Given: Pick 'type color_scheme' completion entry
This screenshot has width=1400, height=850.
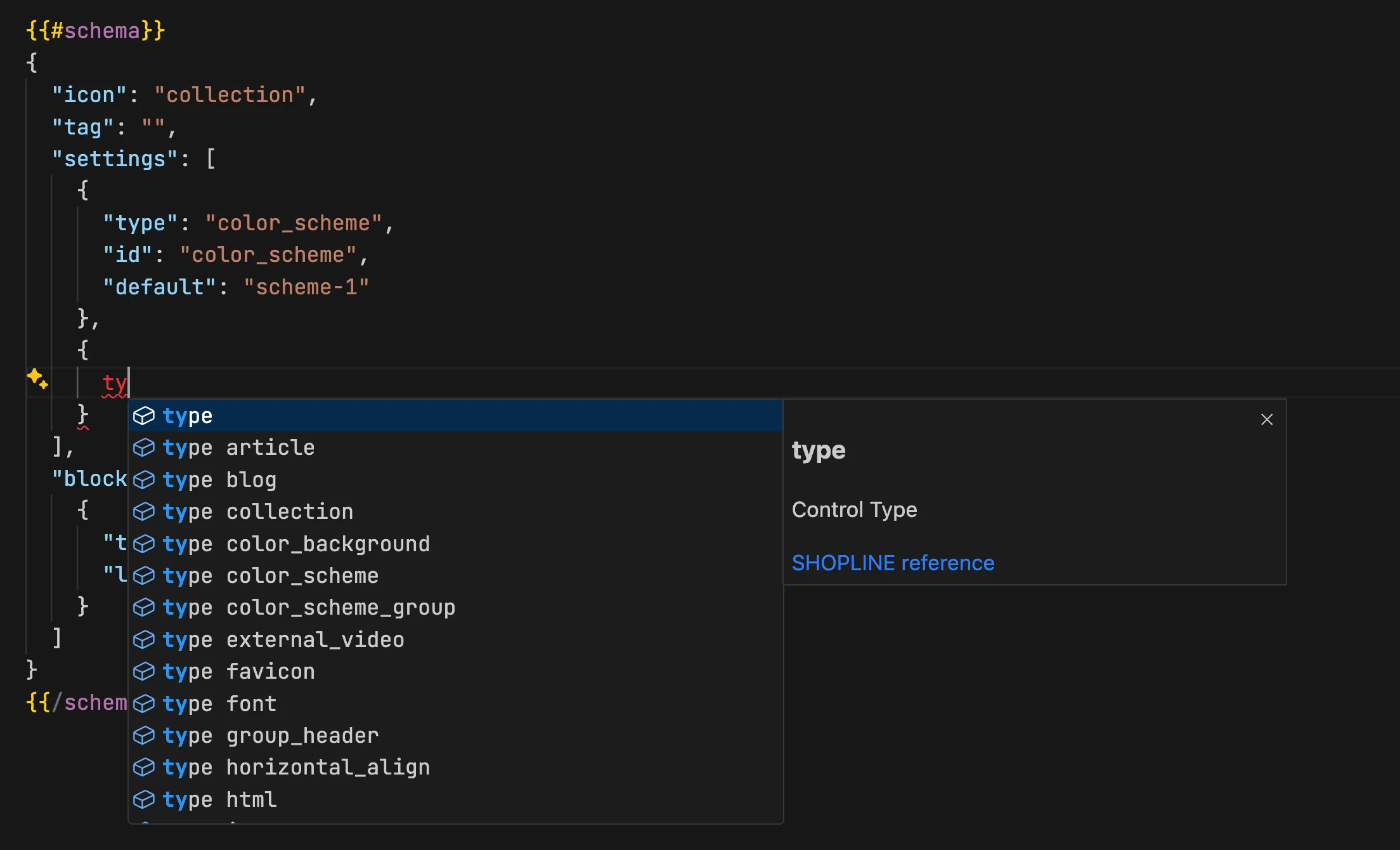Looking at the screenshot, I should [270, 576].
